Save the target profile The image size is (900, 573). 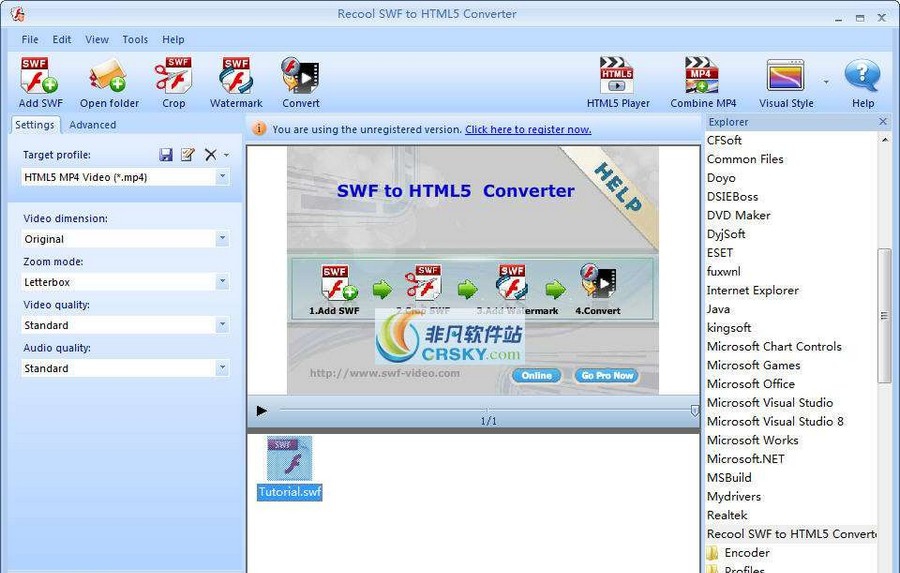[x=166, y=154]
